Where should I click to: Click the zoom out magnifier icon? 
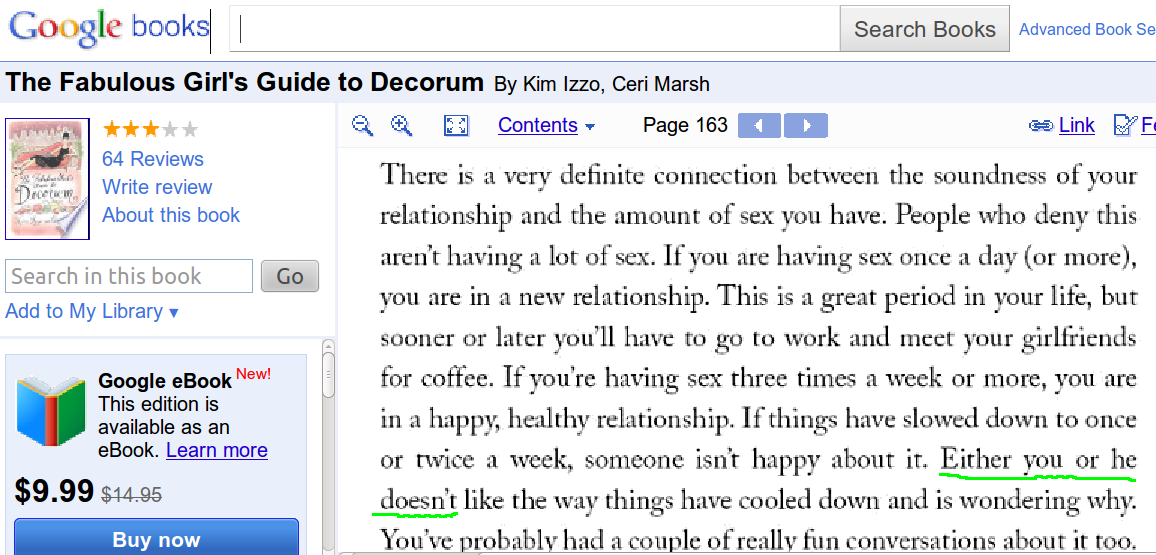tap(362, 125)
